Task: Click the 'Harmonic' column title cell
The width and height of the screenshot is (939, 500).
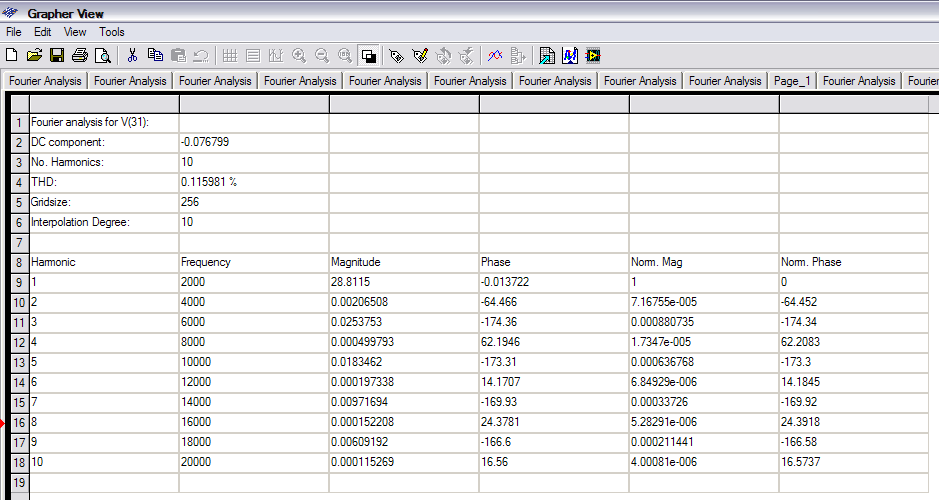Action: point(104,262)
